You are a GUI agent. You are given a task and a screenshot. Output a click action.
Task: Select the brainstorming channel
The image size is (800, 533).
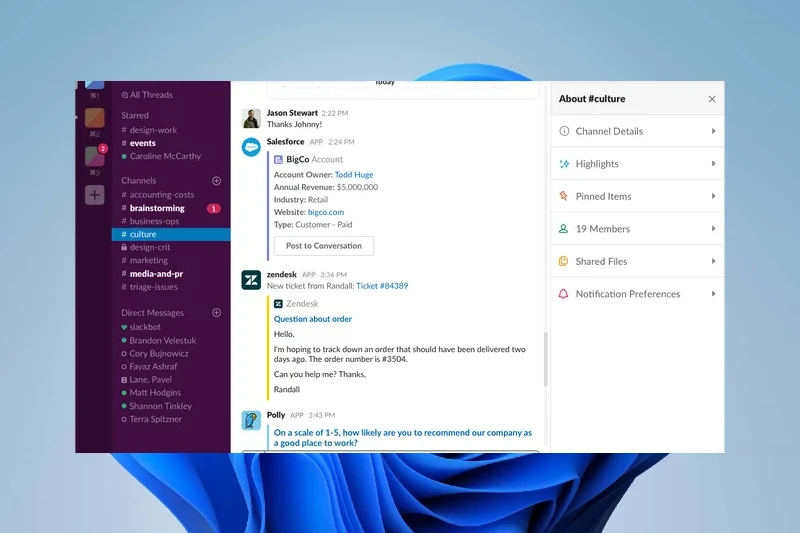coord(153,208)
